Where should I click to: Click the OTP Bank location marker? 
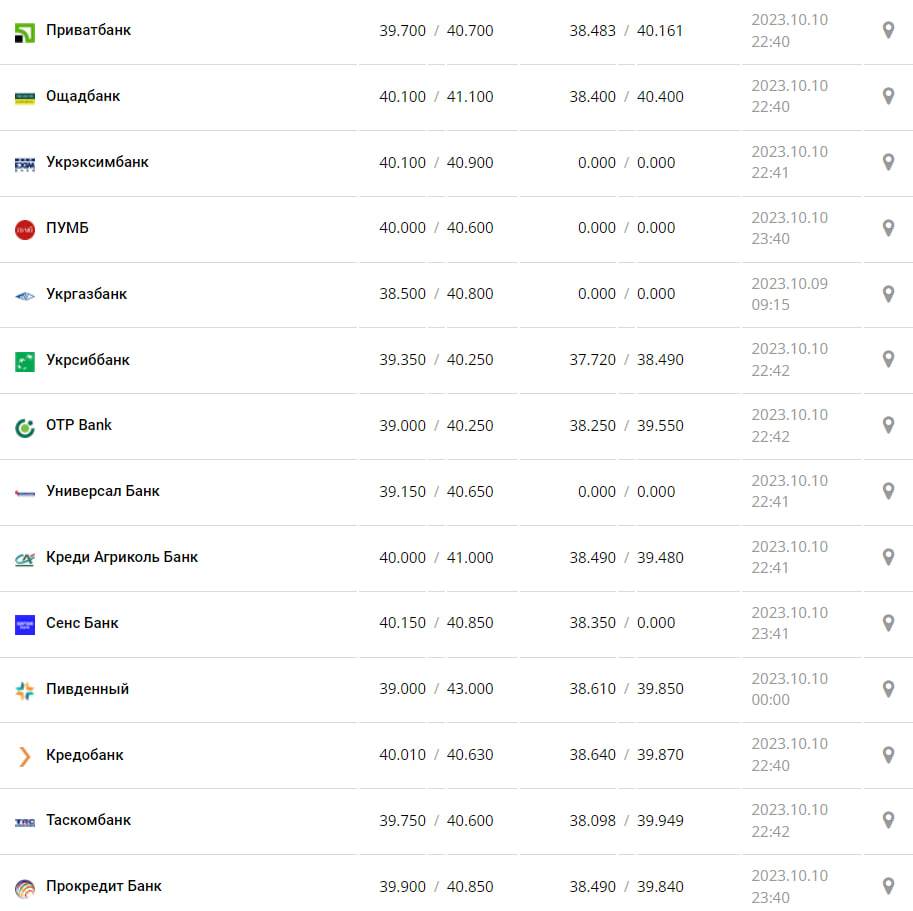click(887, 425)
